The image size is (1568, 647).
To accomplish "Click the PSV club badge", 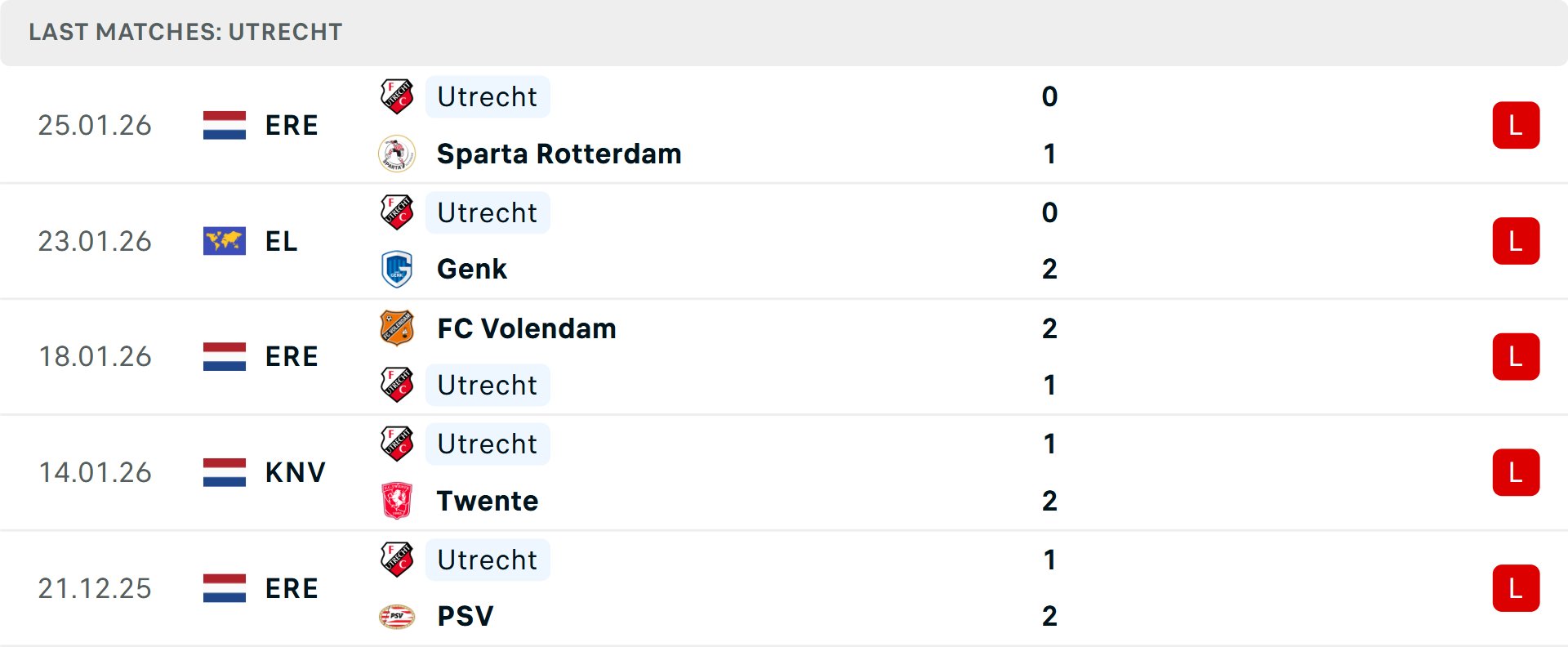I will [x=398, y=616].
